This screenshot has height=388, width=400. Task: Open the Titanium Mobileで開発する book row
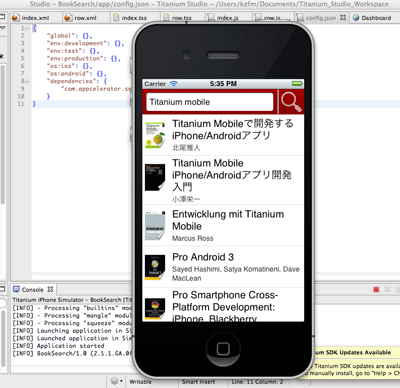[x=223, y=135]
